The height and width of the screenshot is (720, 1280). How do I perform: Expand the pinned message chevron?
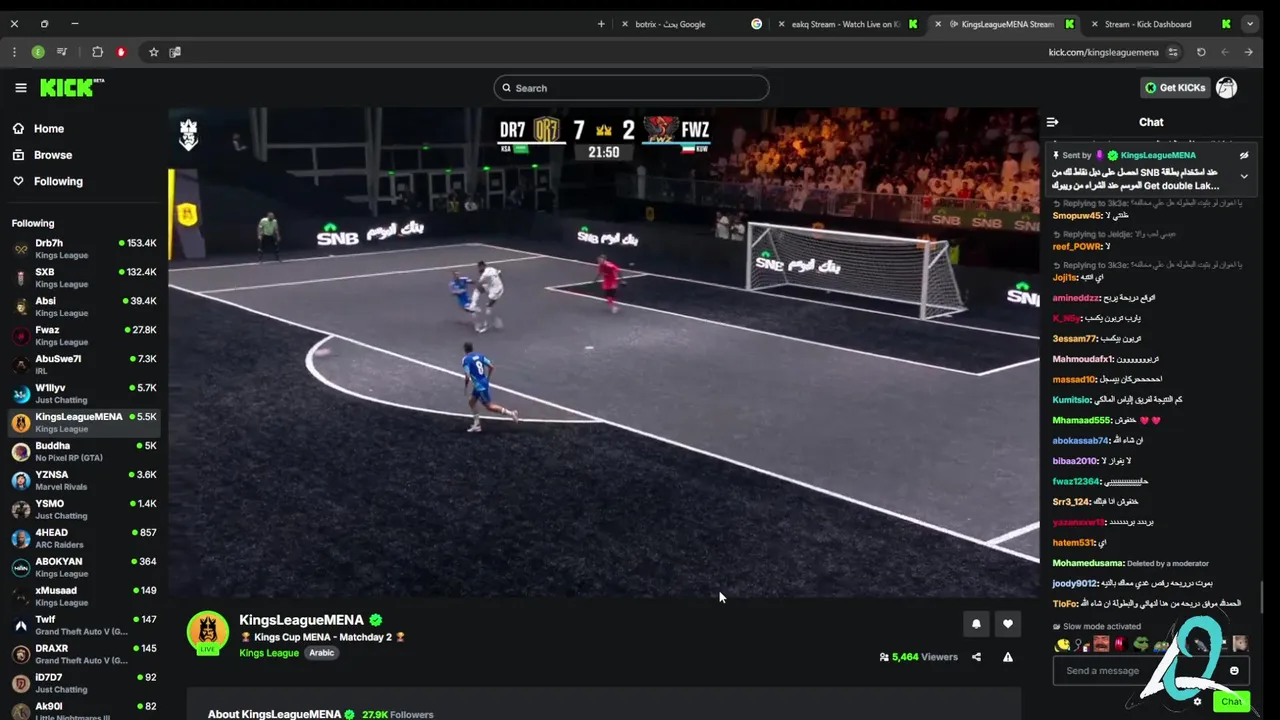click(x=1244, y=176)
